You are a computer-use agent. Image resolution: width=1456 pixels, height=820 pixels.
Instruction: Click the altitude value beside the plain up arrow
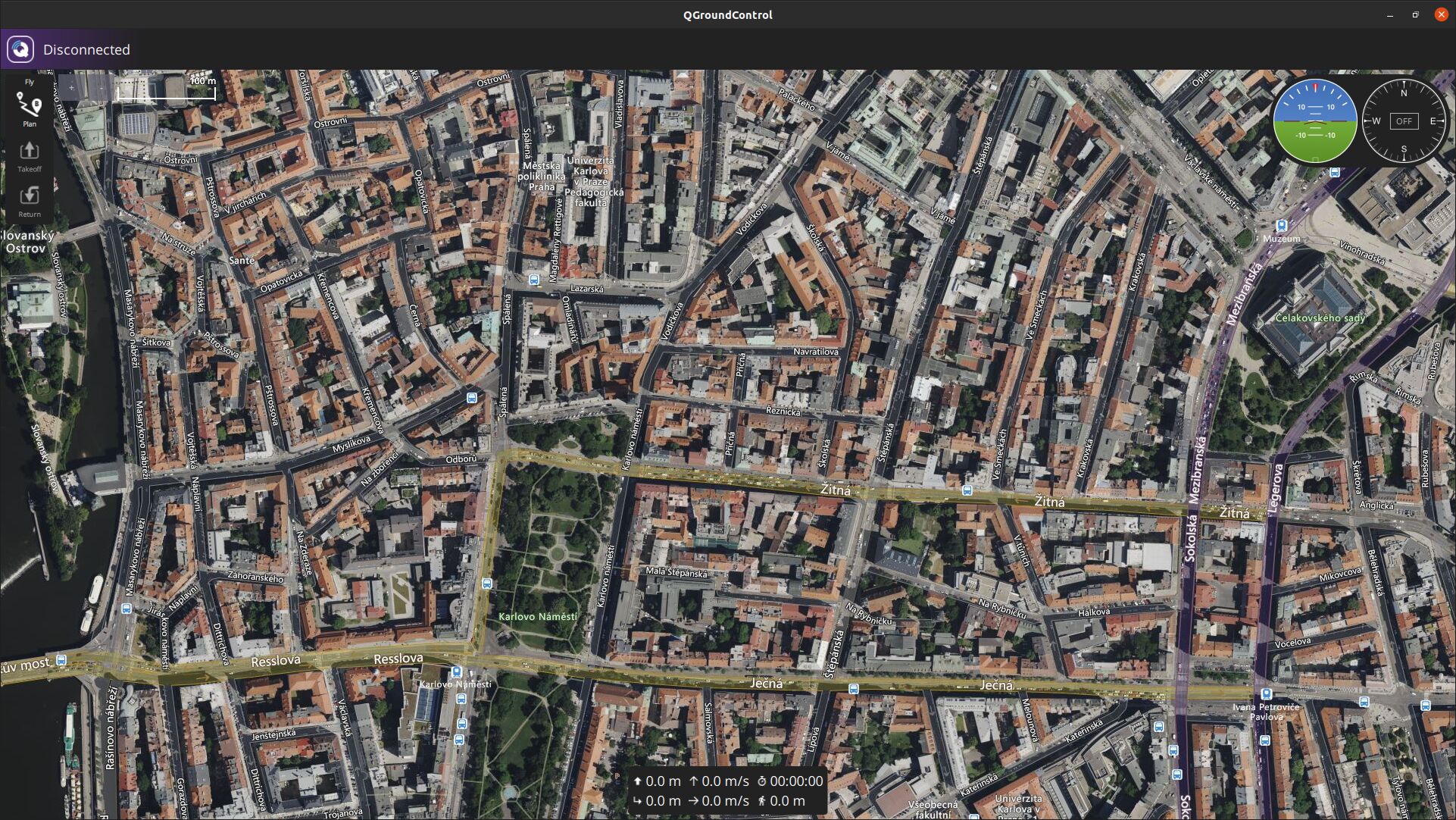663,781
